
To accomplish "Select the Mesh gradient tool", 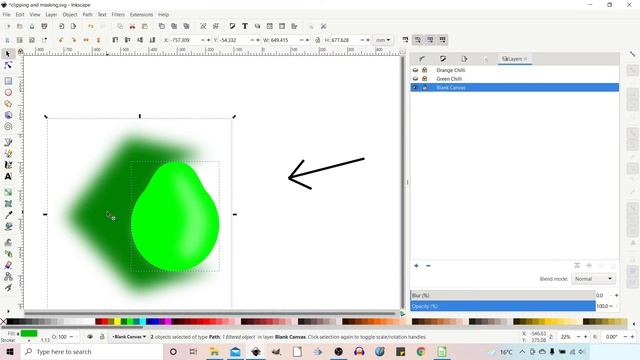I will pyautogui.click(x=8, y=203).
